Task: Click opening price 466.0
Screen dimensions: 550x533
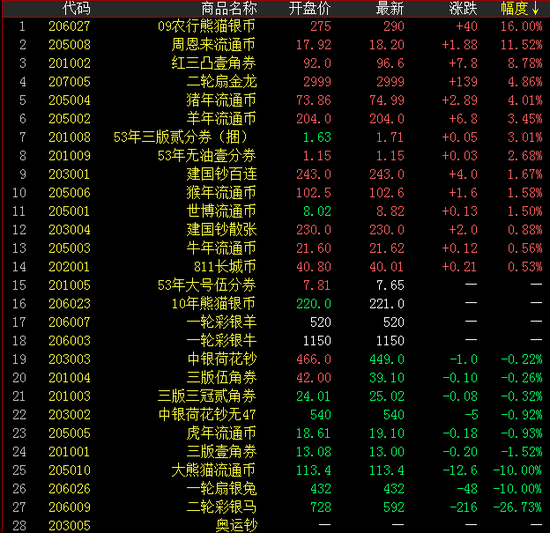Action: (x=314, y=359)
